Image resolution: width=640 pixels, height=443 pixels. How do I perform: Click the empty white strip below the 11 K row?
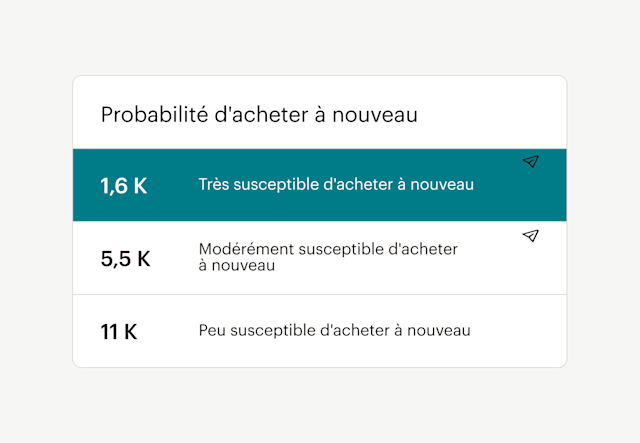tap(320, 359)
